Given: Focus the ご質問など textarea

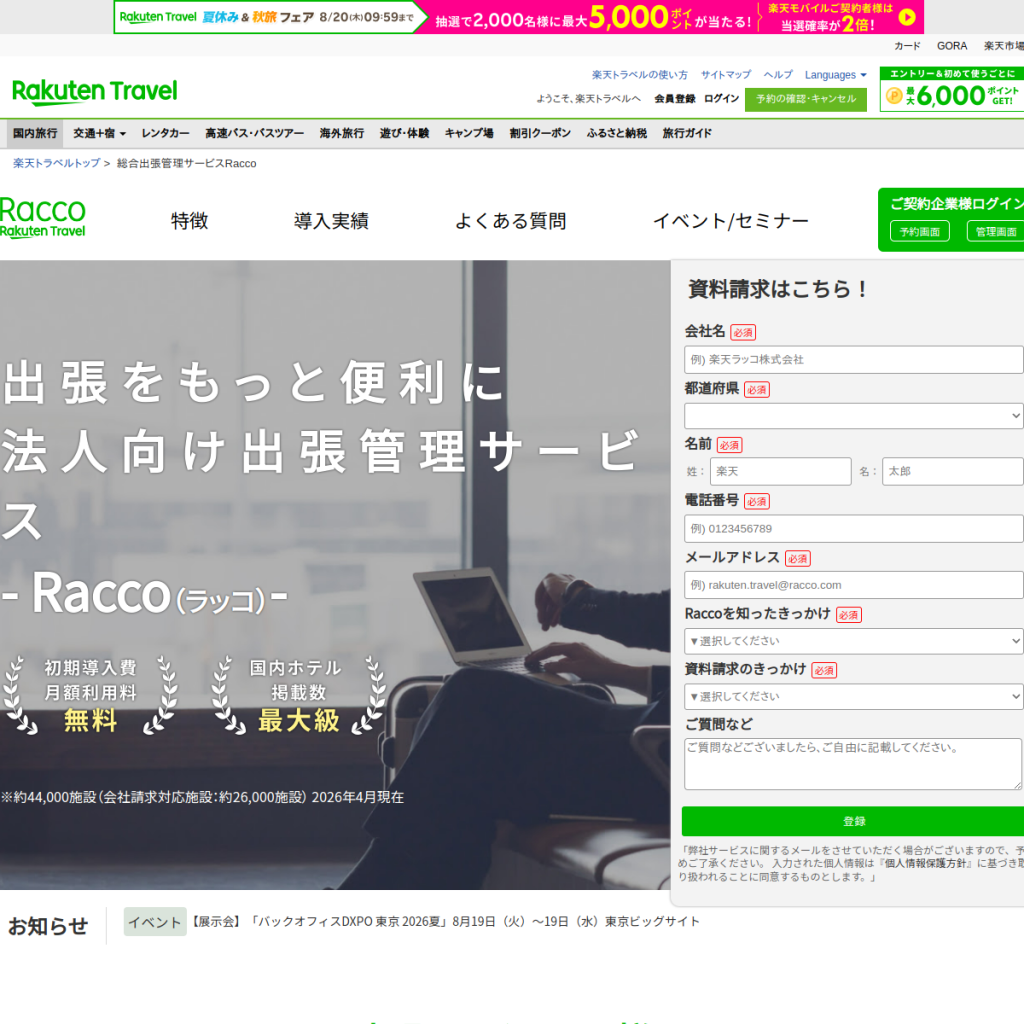Looking at the screenshot, I should point(854,764).
